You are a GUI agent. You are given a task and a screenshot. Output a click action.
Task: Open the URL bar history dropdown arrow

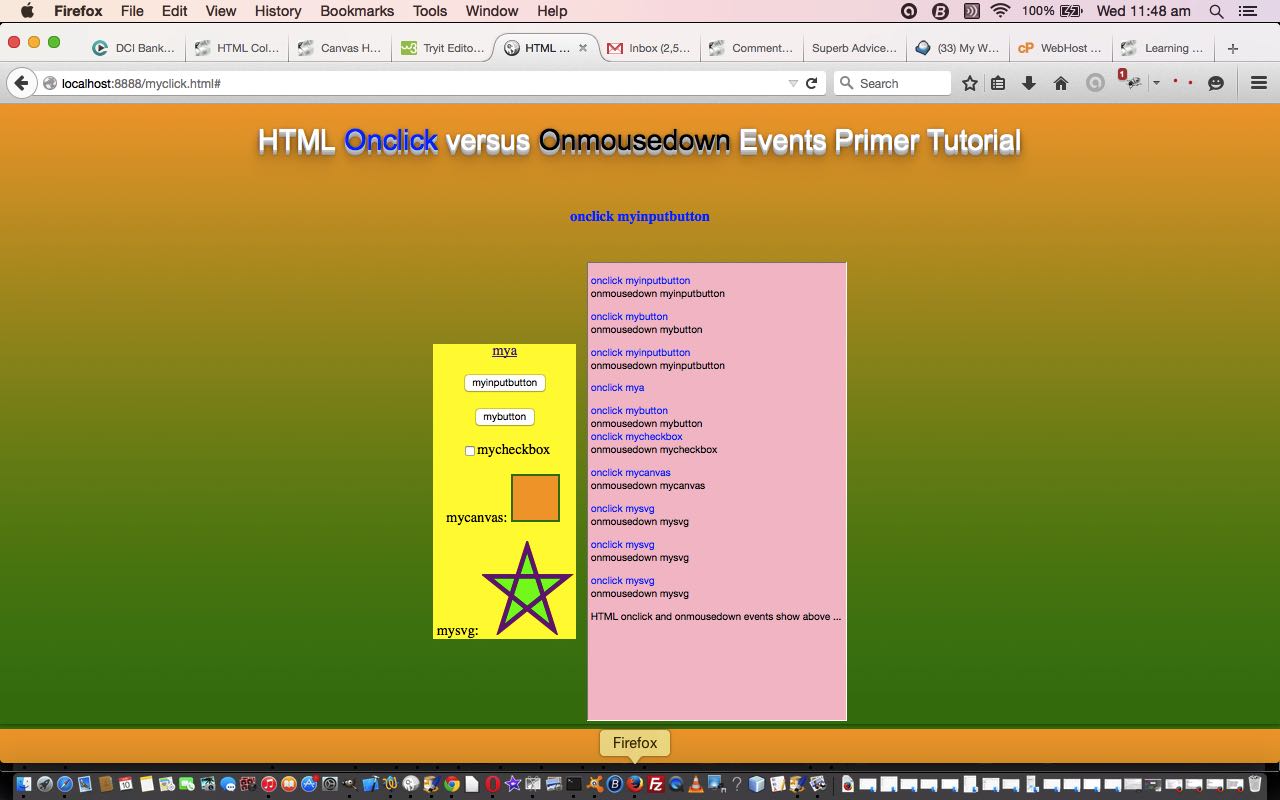pos(793,84)
